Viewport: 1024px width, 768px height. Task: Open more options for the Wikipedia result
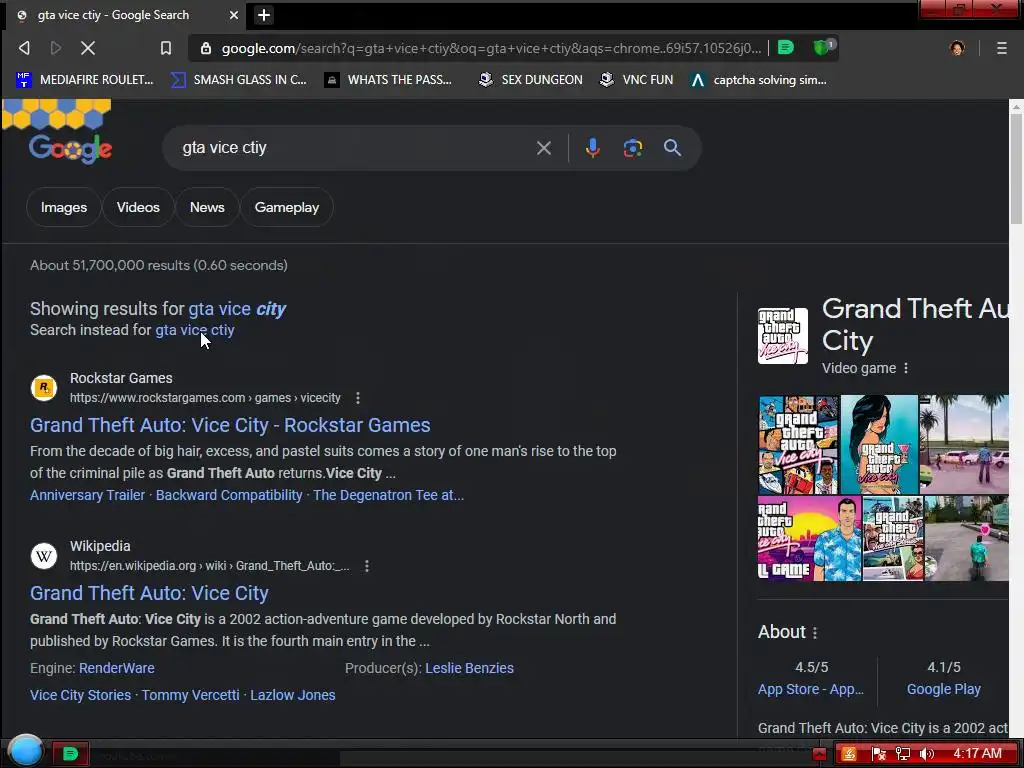(366, 566)
